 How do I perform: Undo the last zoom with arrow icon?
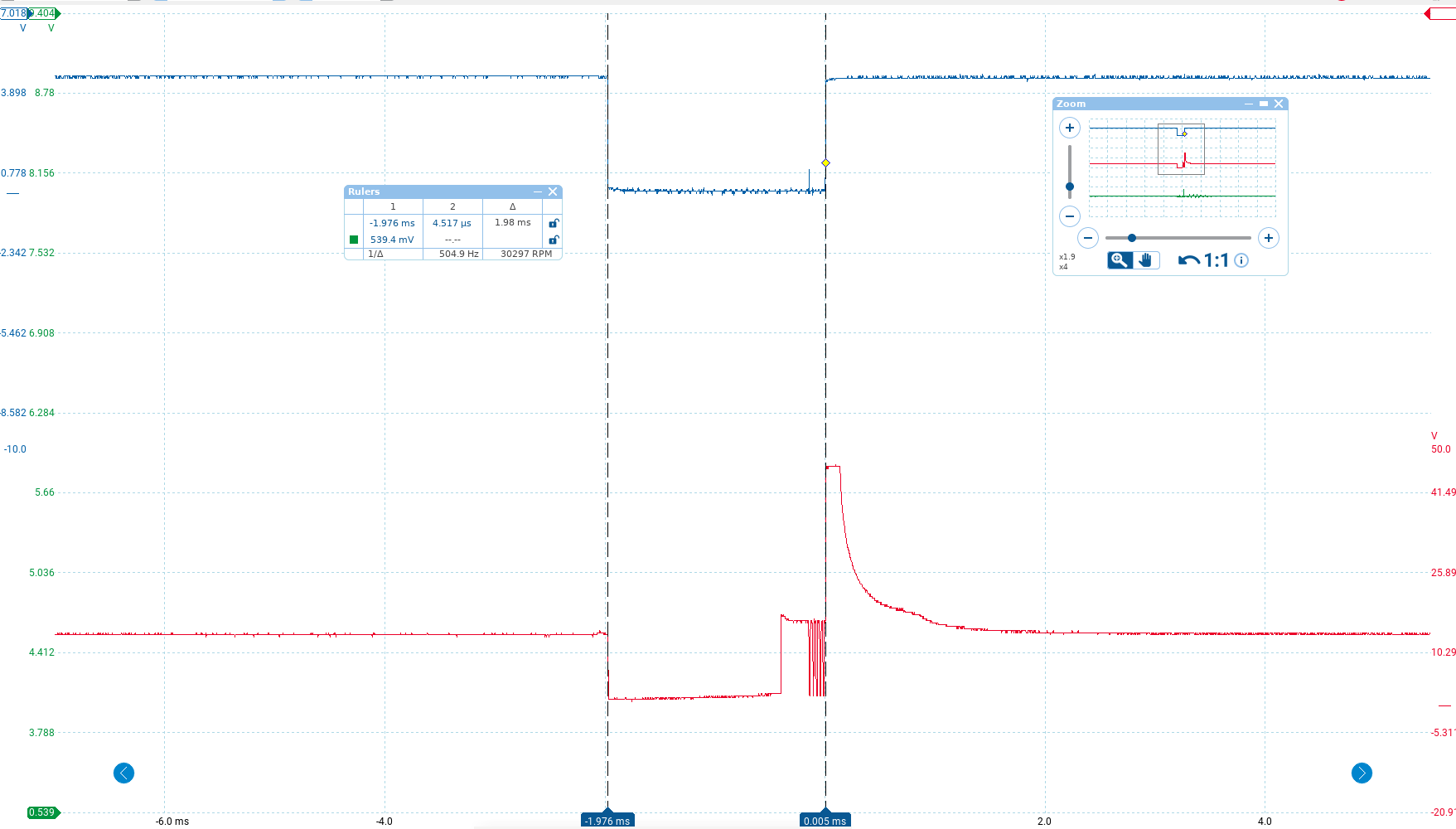1188,260
